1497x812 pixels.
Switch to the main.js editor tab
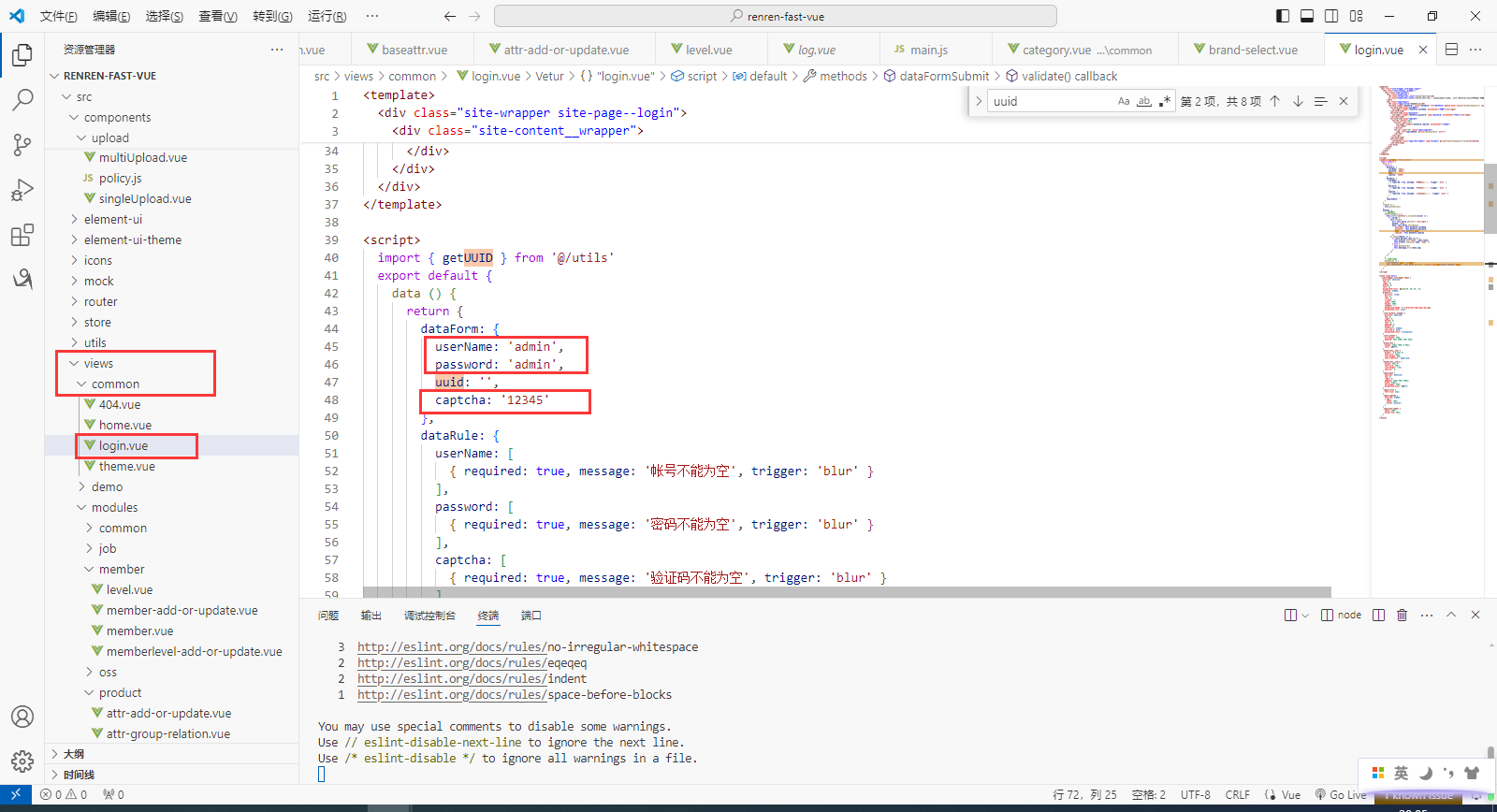point(928,50)
